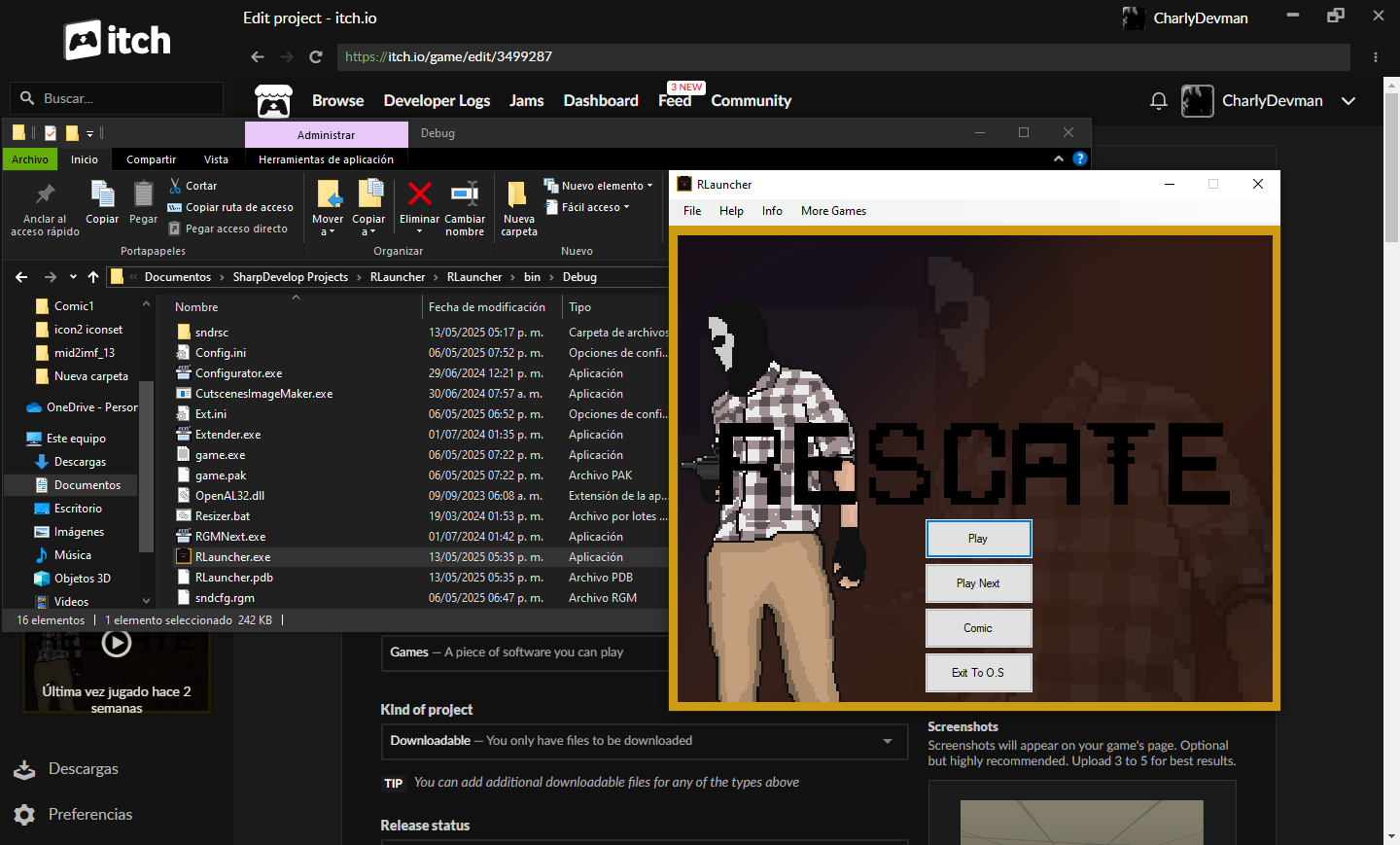Open the Developer Logs link
Image resolution: width=1400 pixels, height=845 pixels.
pyautogui.click(x=437, y=101)
